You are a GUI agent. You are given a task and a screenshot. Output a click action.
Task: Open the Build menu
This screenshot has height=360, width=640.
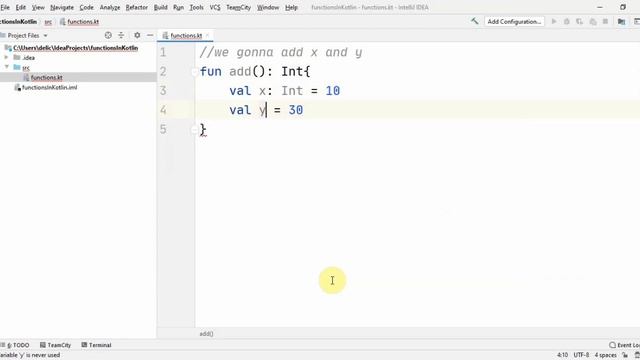(x=160, y=7)
